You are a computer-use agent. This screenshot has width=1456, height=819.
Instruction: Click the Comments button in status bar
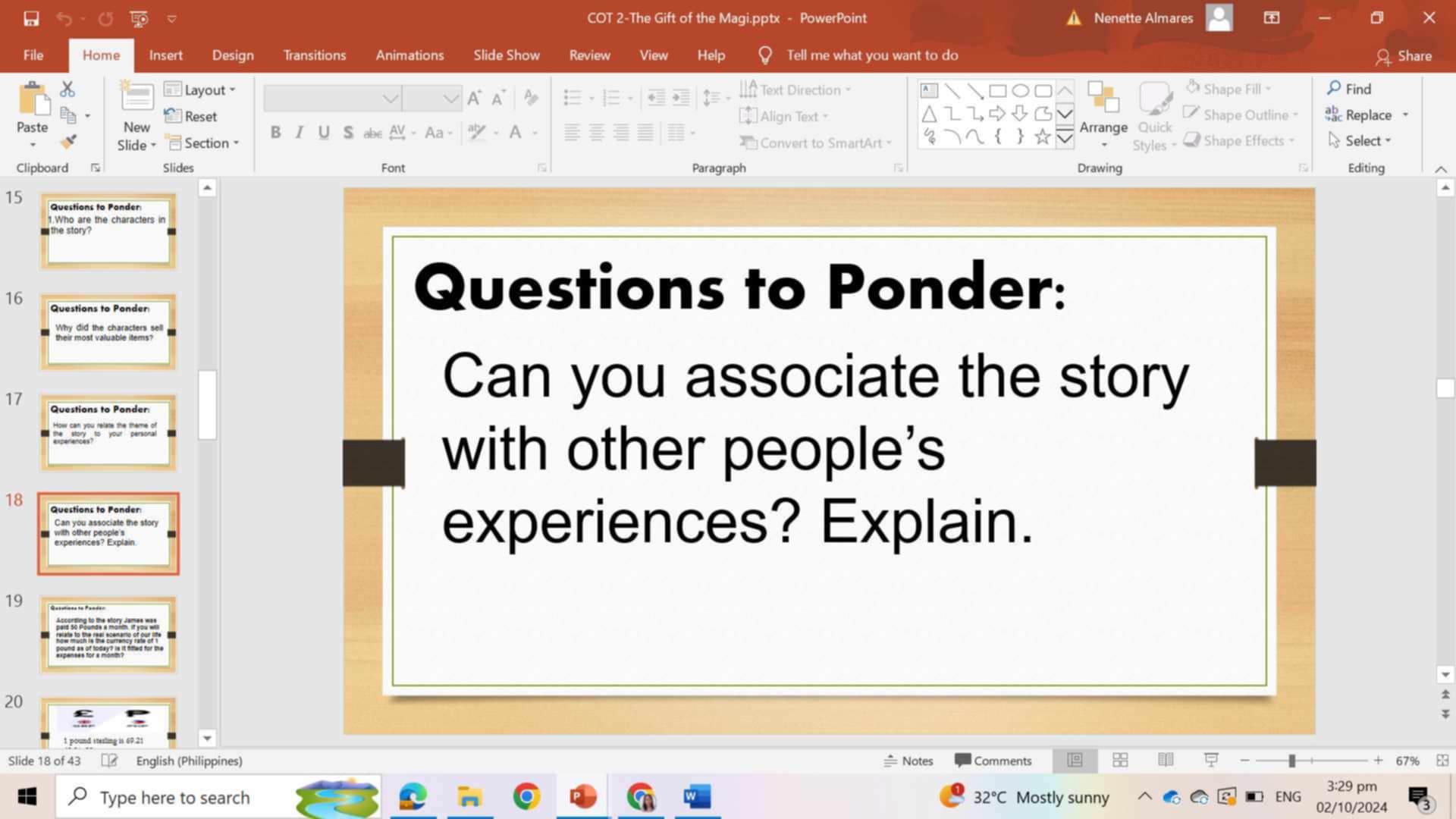pos(993,761)
